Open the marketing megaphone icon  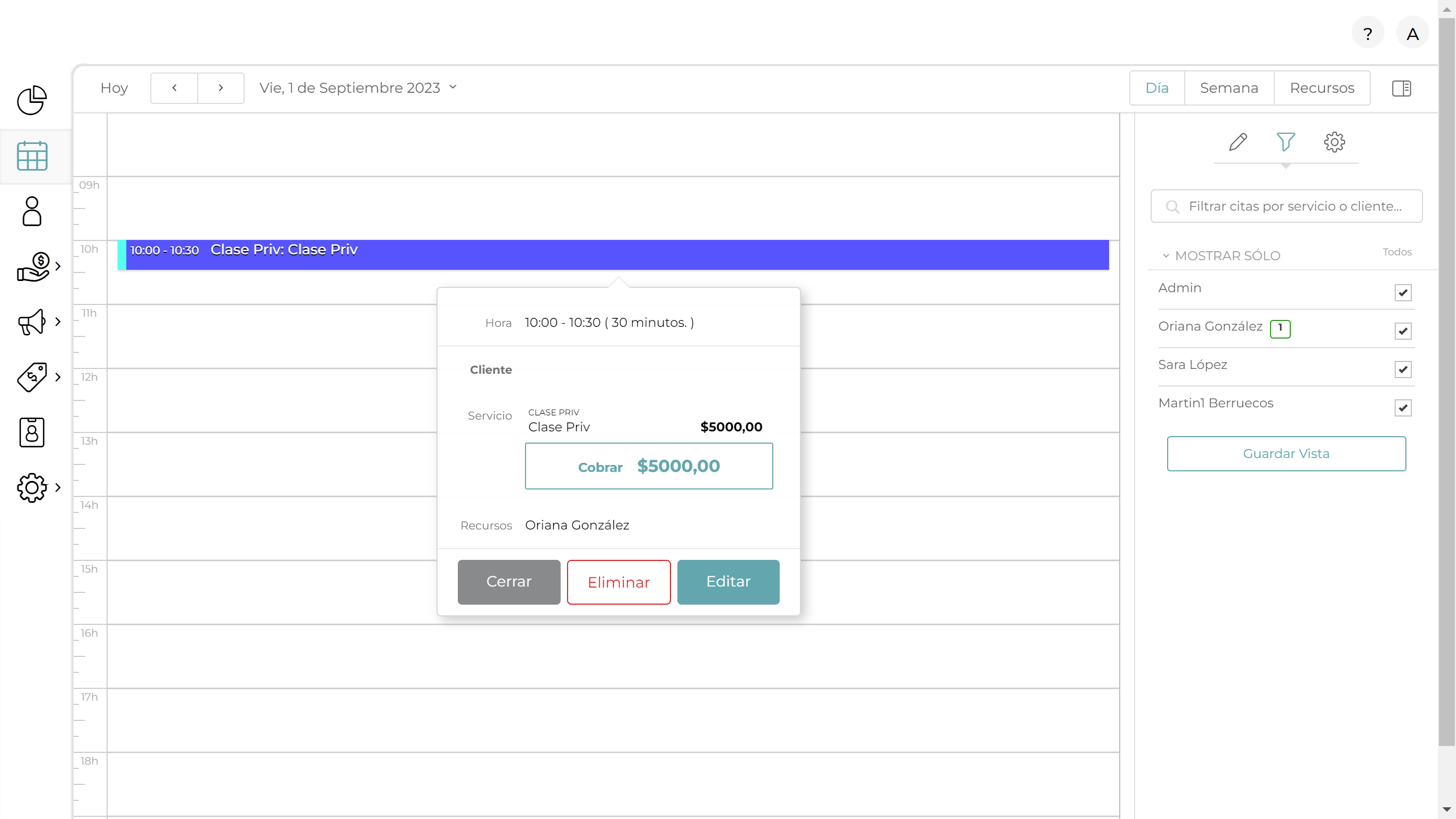(31, 322)
